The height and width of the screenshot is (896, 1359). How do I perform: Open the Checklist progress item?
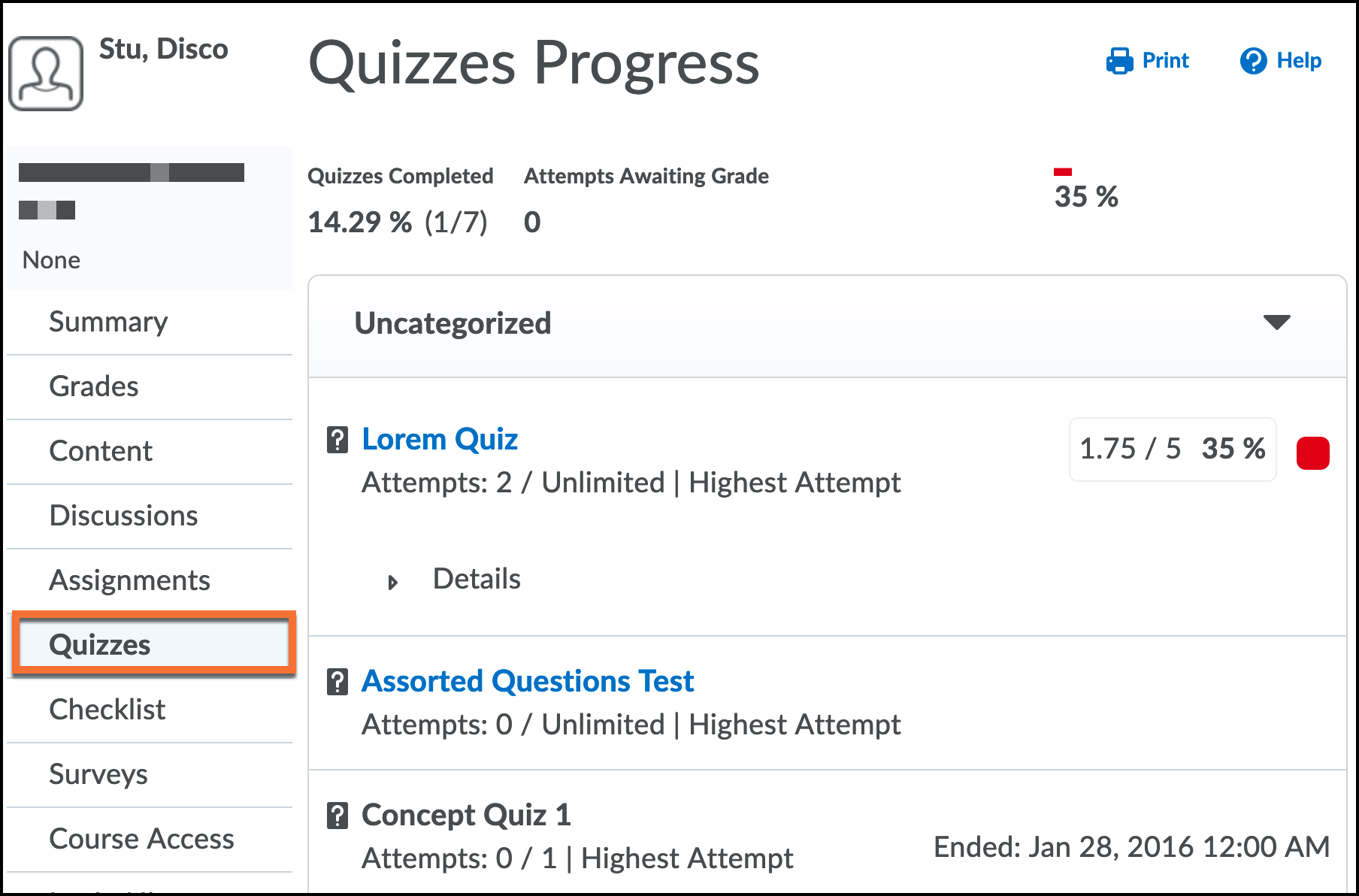(x=107, y=710)
